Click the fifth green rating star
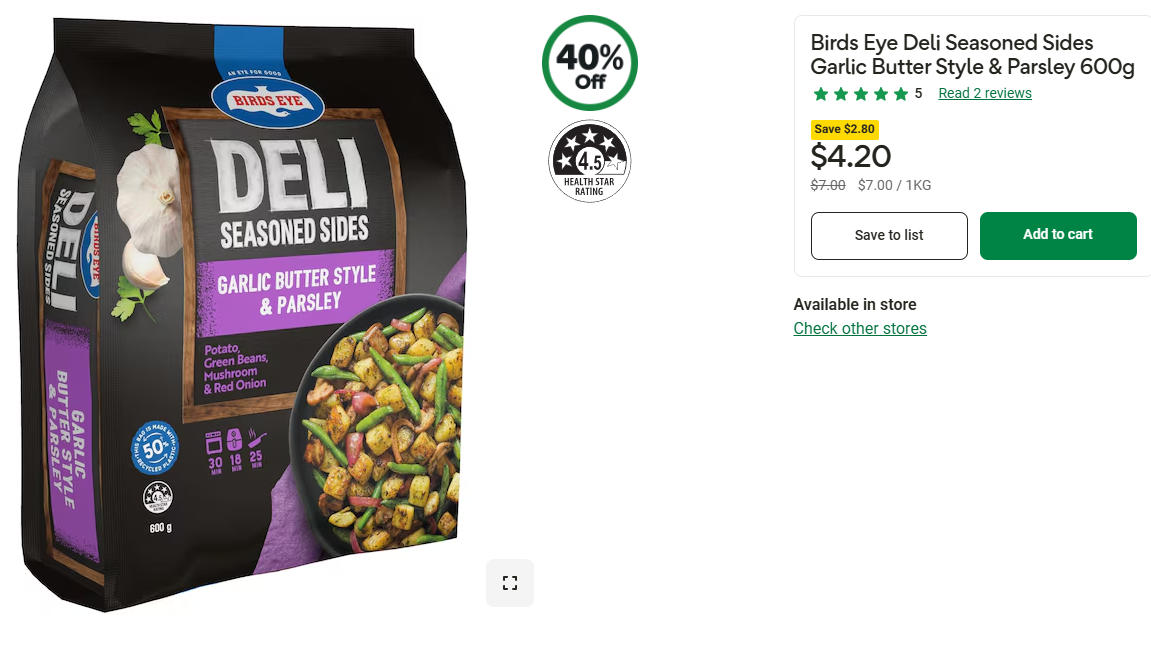 tap(901, 93)
